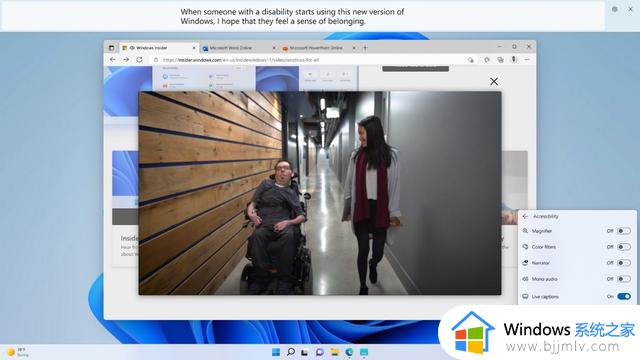Image resolution: width=640 pixels, height=360 pixels.
Task: Open the live captions app on taskbar
Action: 364,352
